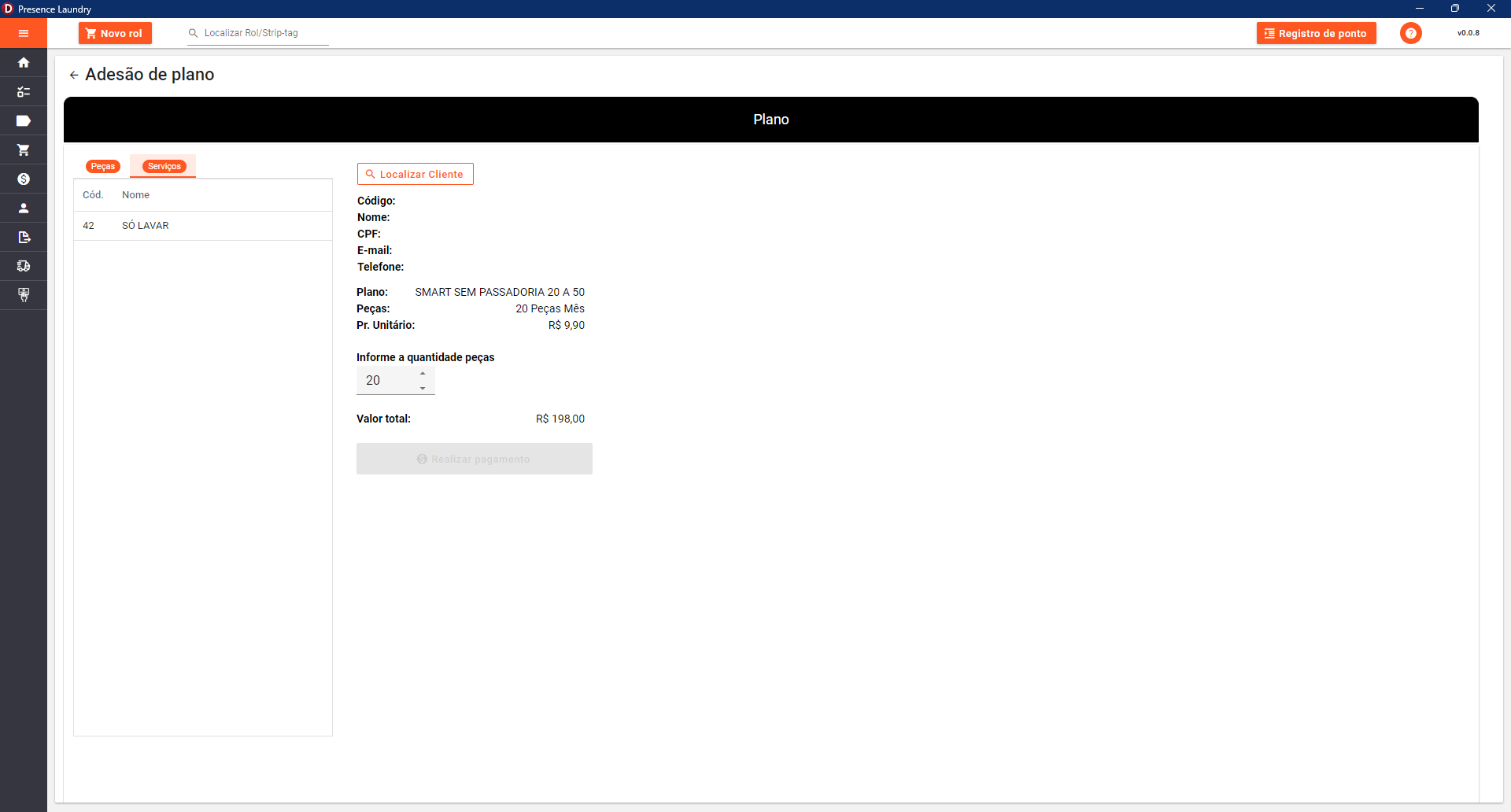
Task: Open the hamburger menu
Action: [24, 33]
